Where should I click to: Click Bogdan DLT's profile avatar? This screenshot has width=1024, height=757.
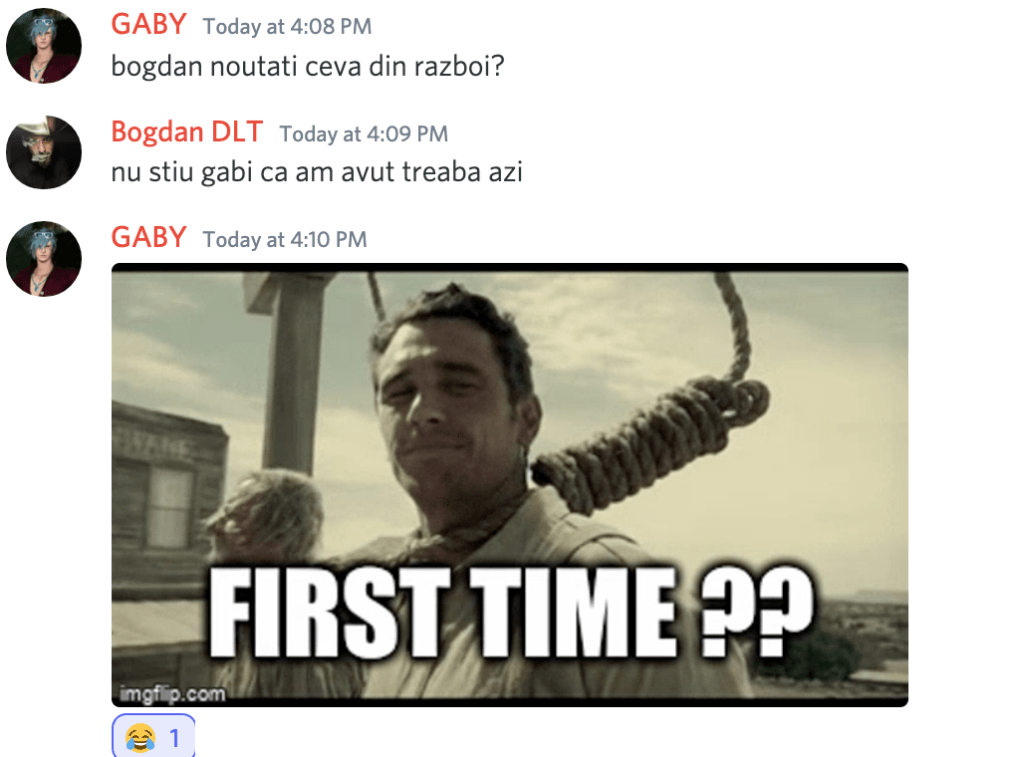44,152
